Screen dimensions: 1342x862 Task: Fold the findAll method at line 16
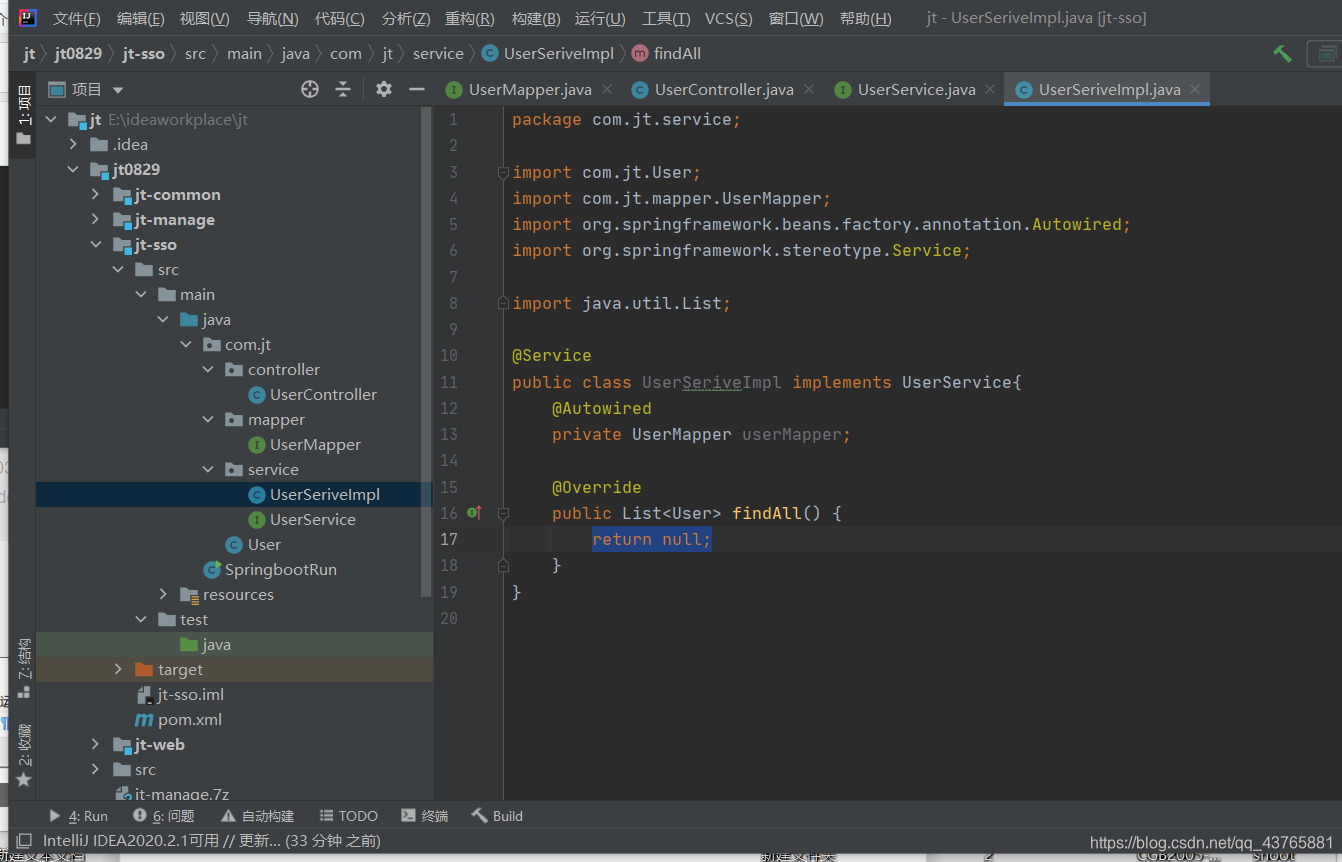click(504, 513)
